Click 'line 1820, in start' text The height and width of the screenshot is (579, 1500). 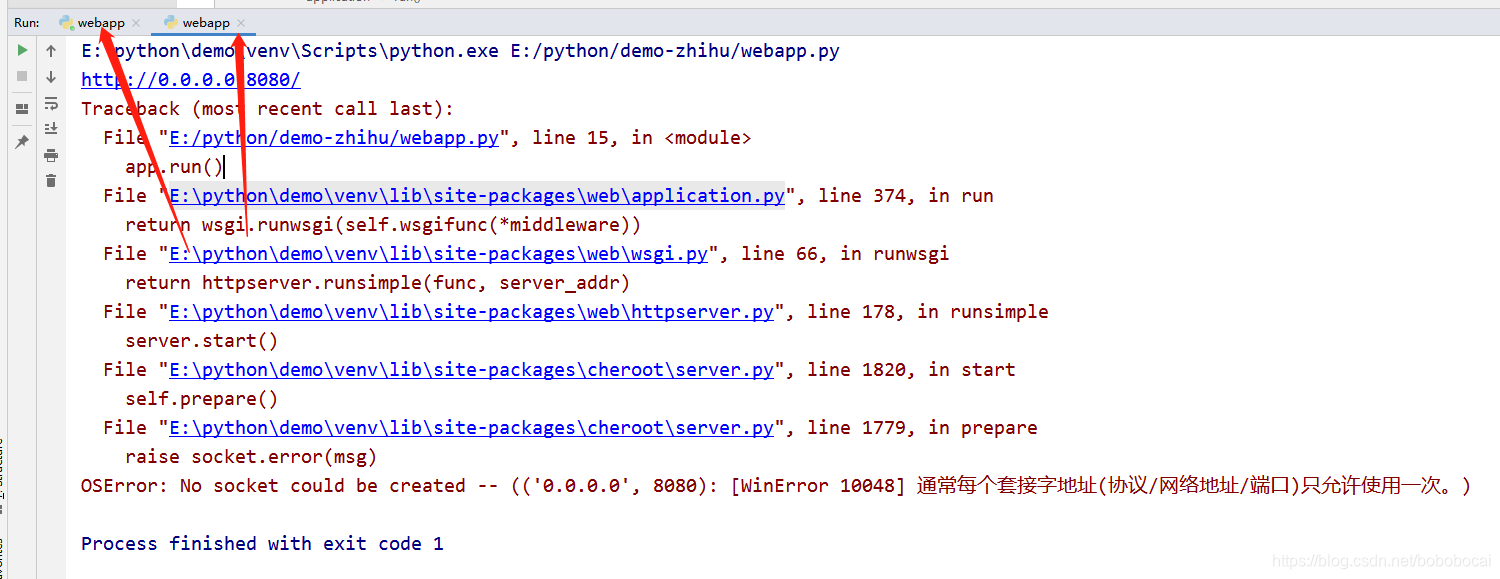tap(911, 370)
